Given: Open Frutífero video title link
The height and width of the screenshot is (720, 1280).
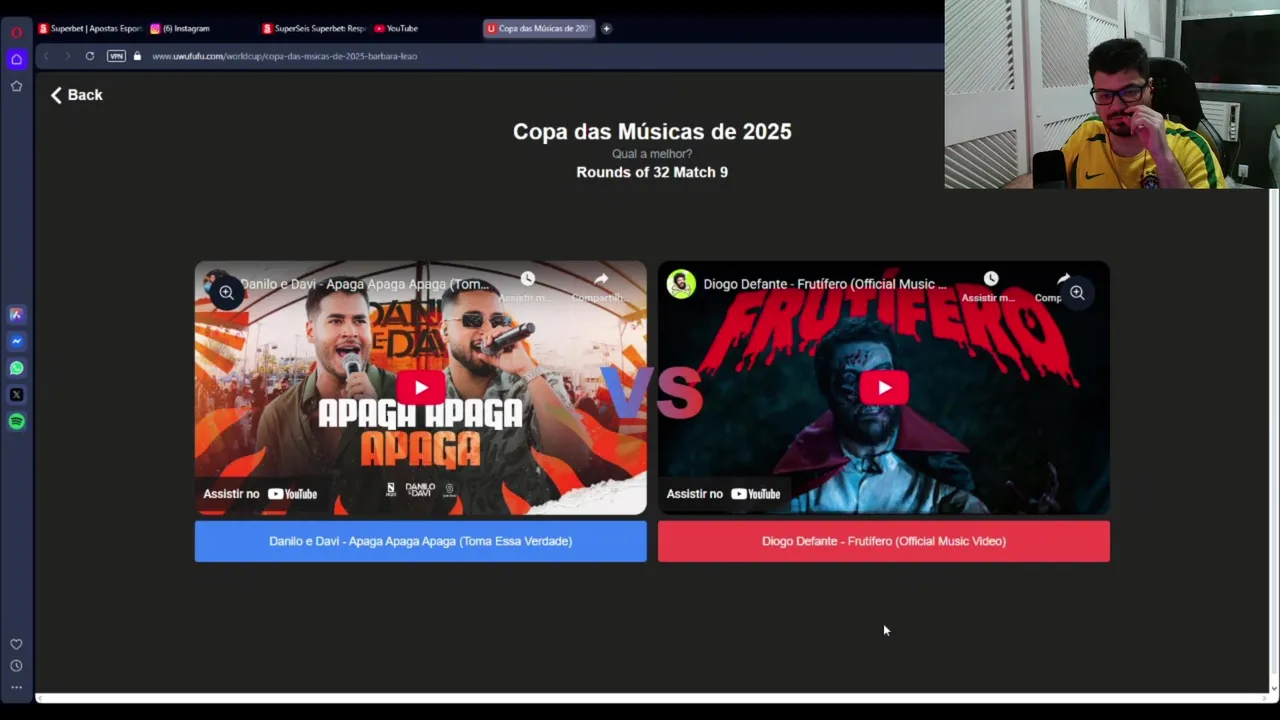Looking at the screenshot, I should (x=824, y=284).
